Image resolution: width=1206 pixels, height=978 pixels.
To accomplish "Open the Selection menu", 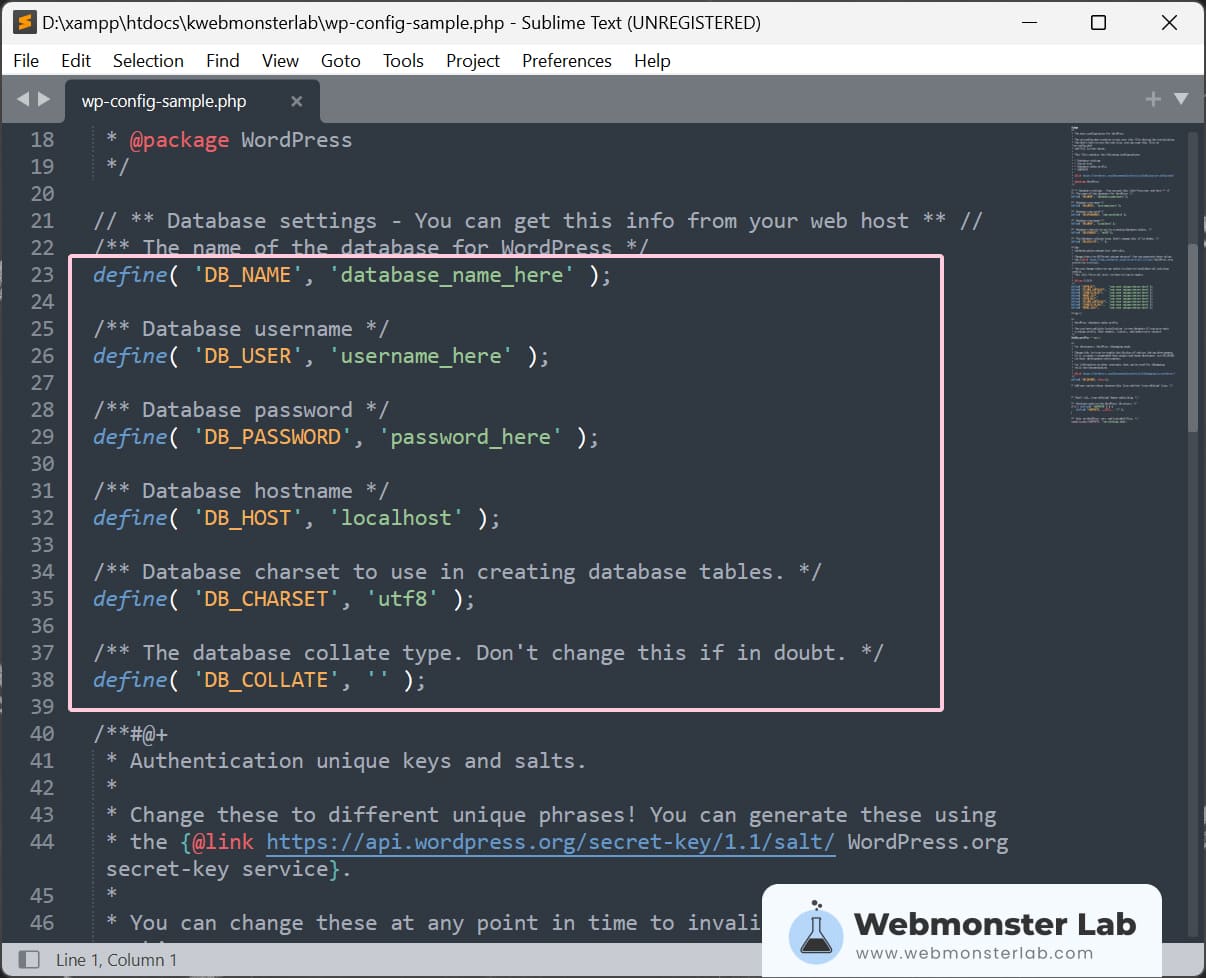I will 148,61.
